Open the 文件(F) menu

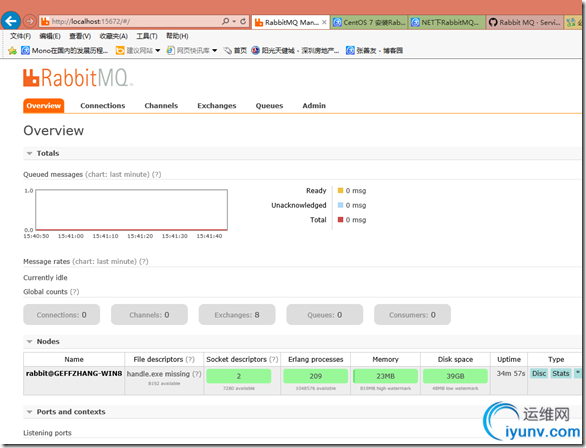pos(20,36)
